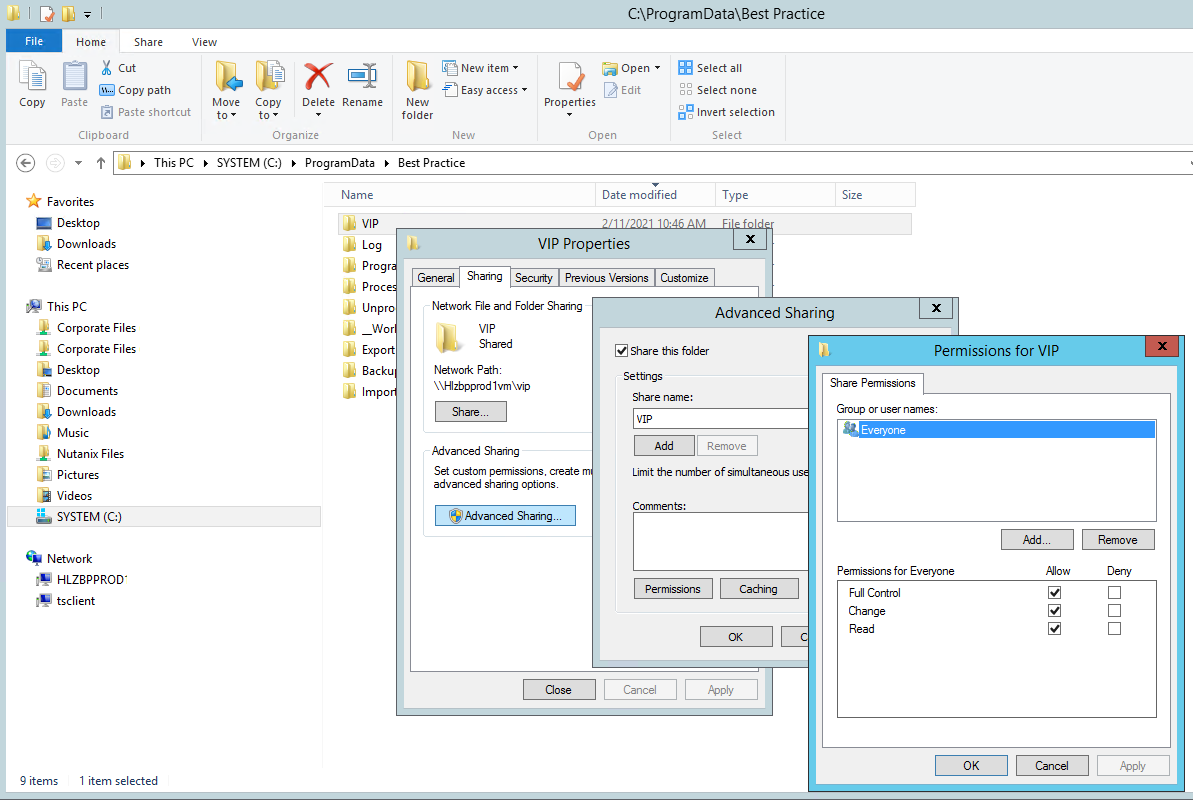Image resolution: width=1193 pixels, height=800 pixels.
Task: Go up one folder level arrow
Action: (x=100, y=163)
